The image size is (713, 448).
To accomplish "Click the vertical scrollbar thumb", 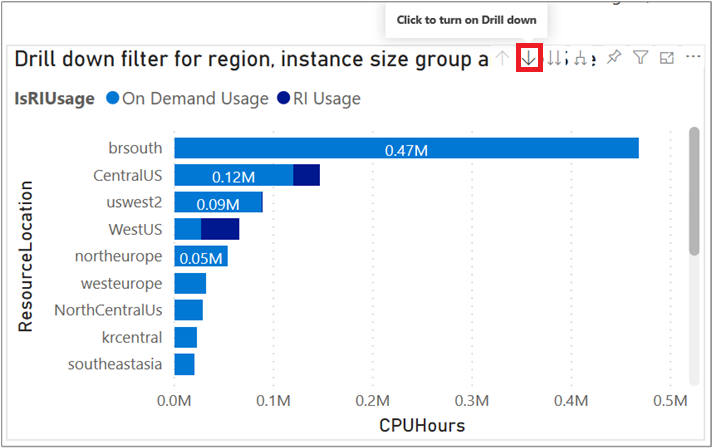I will 694,190.
